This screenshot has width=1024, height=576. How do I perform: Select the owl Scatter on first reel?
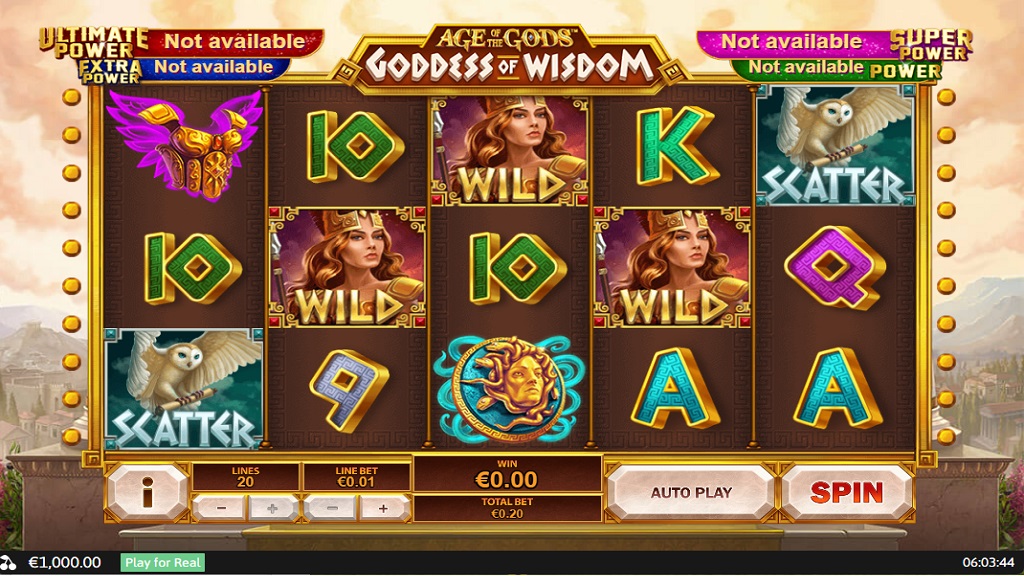pos(184,389)
